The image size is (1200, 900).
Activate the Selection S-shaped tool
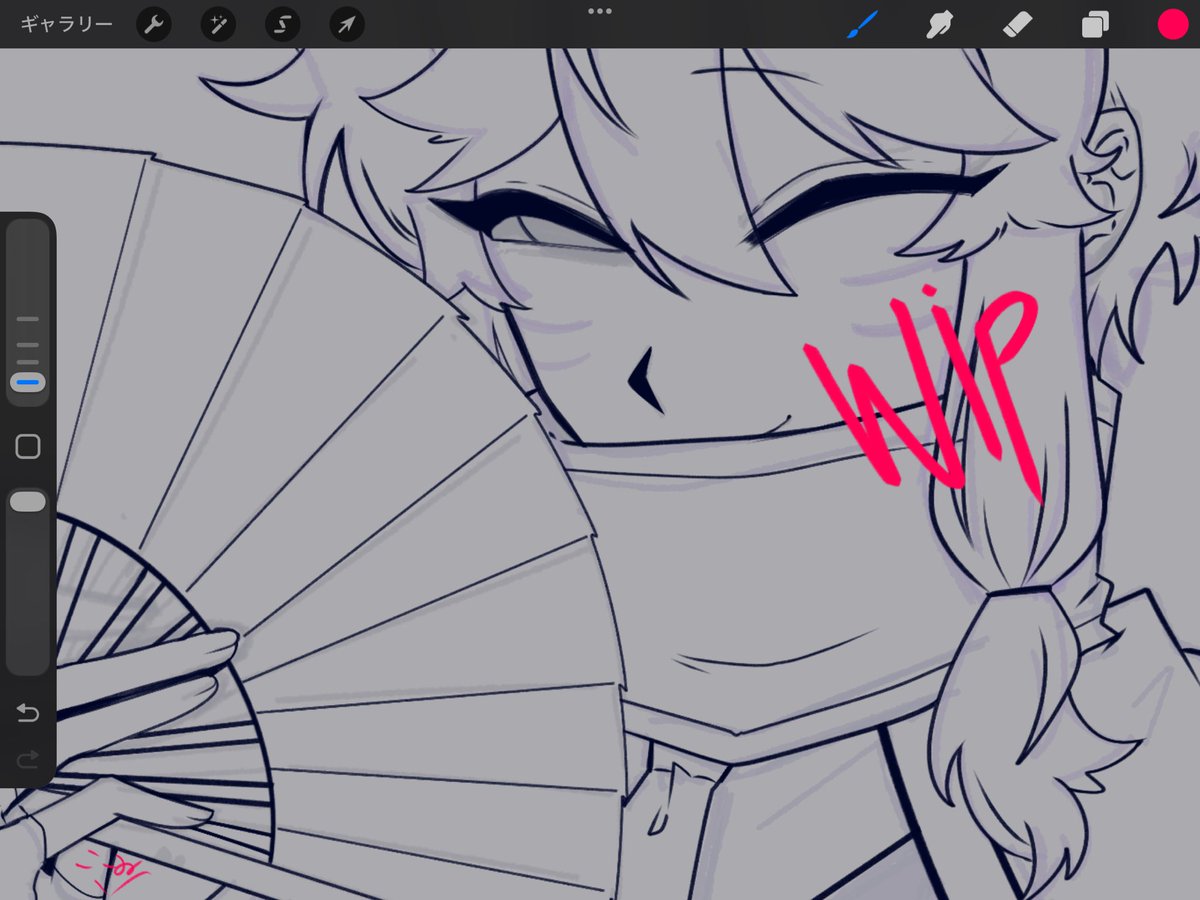click(x=282, y=25)
